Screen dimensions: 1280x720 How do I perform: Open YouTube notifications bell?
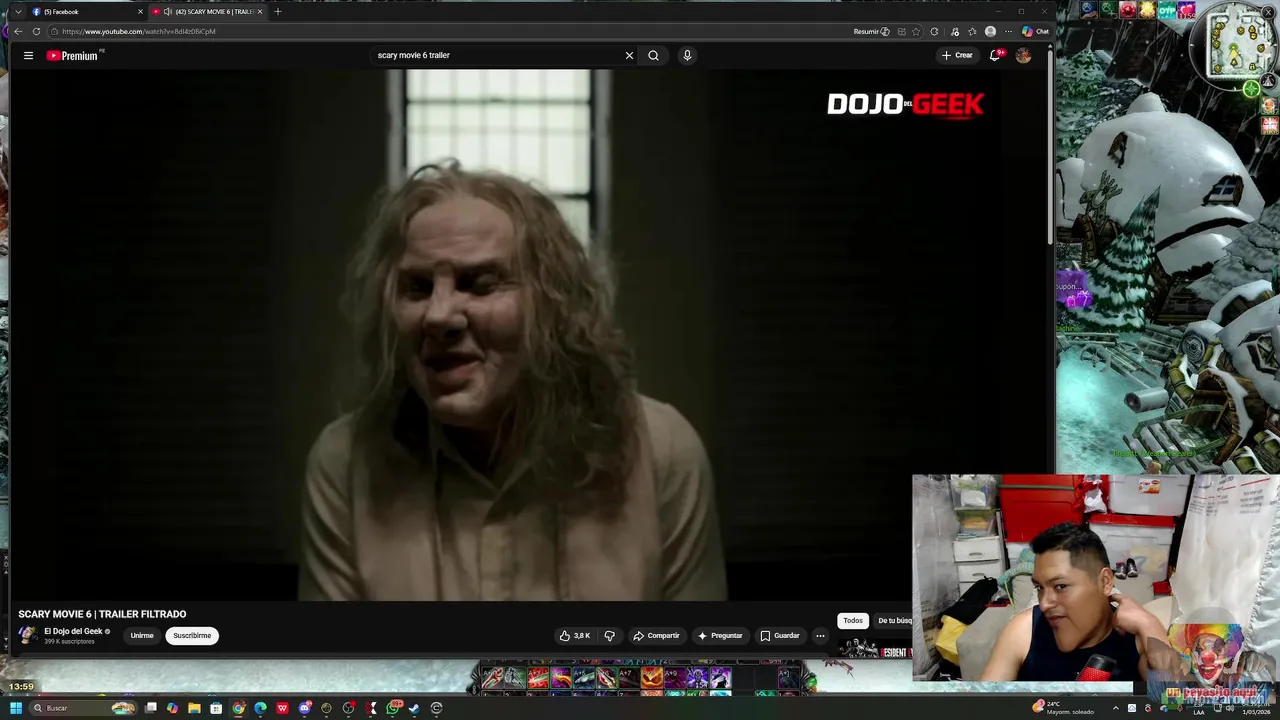(x=995, y=56)
